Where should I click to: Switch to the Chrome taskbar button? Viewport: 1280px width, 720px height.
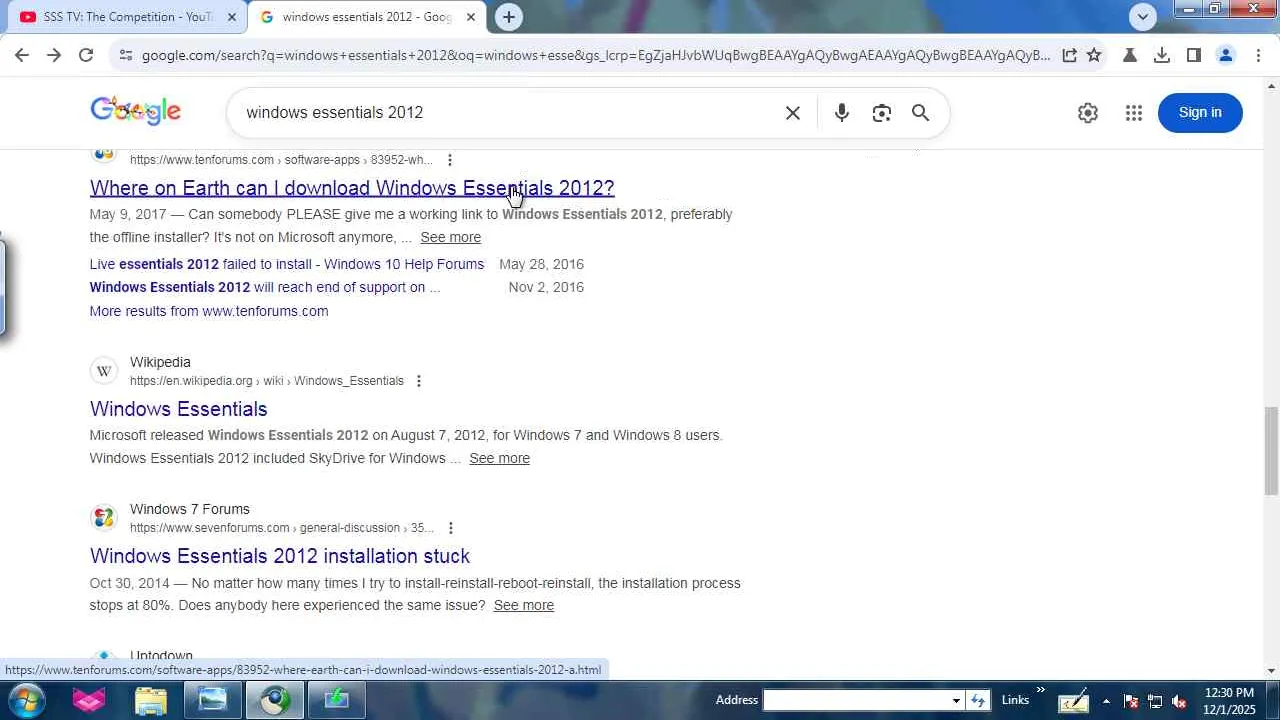(x=274, y=700)
